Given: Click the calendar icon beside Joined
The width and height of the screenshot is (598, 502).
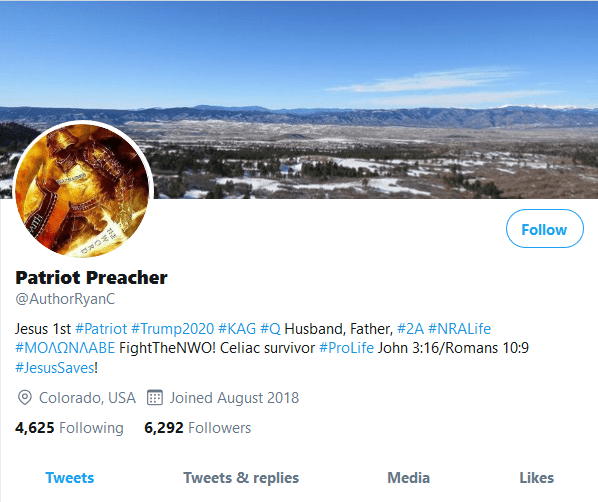Looking at the screenshot, I should pyautogui.click(x=155, y=397).
